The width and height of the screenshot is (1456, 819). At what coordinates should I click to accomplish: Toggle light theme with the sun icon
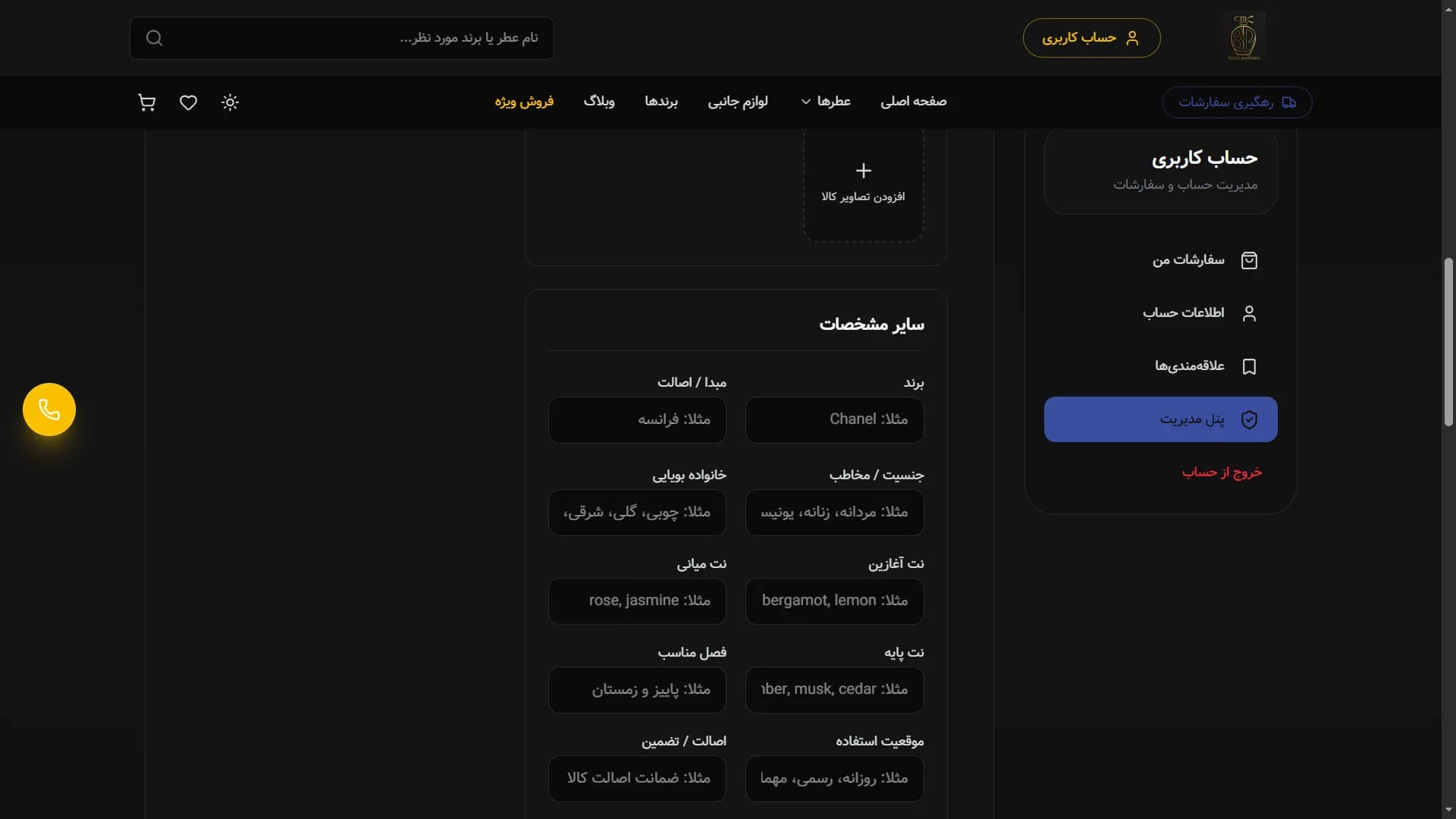231,102
